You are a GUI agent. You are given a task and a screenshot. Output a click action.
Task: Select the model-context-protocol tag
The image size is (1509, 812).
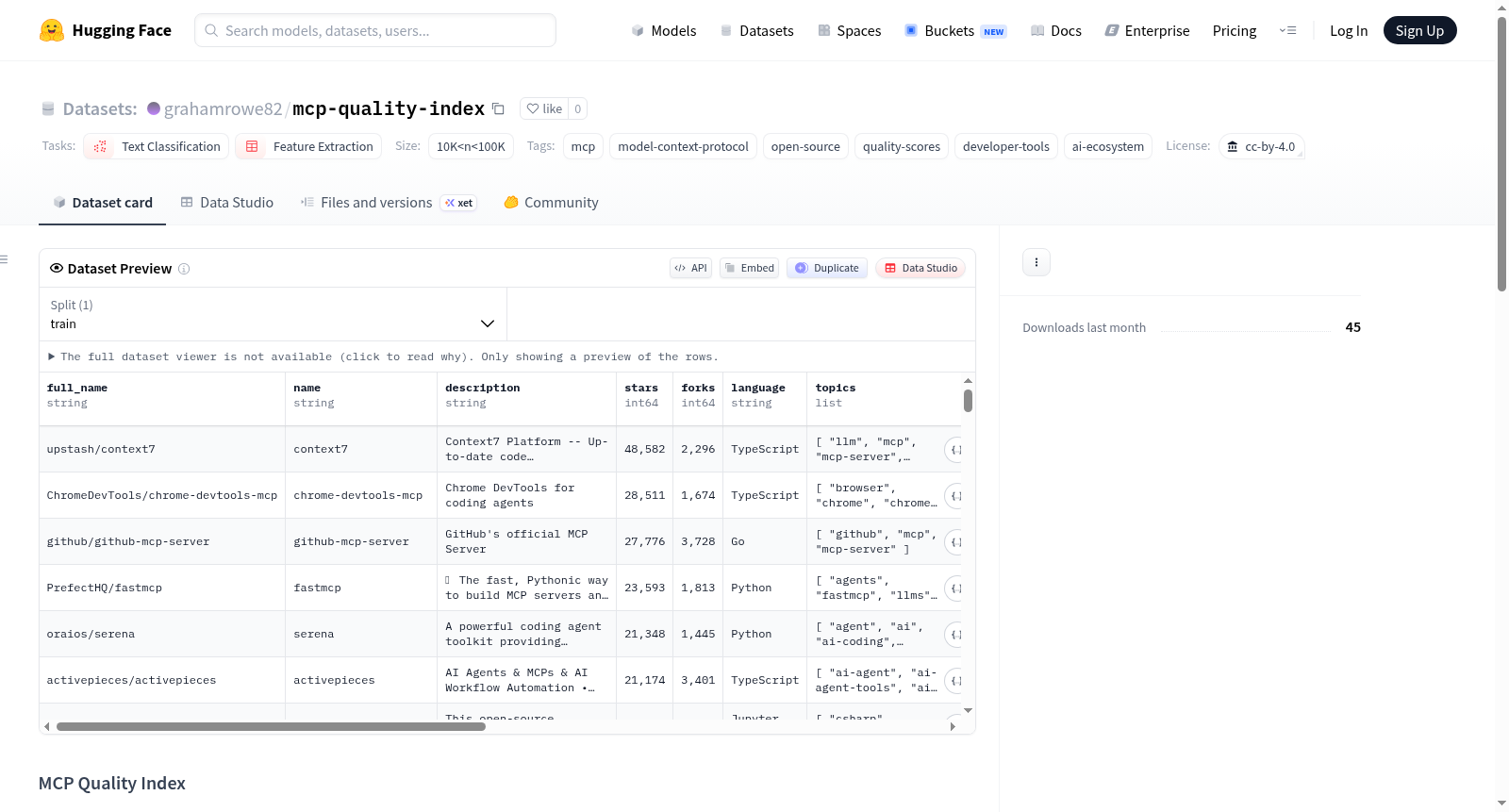click(683, 146)
